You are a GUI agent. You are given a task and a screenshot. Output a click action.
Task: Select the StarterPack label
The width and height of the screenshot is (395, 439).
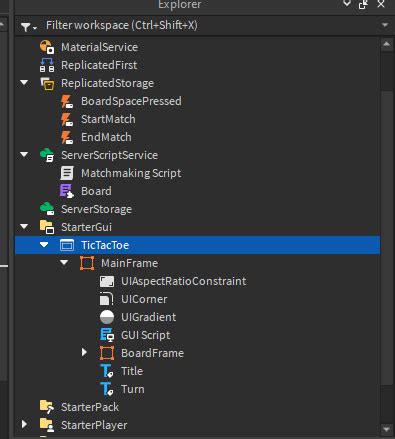click(90, 407)
